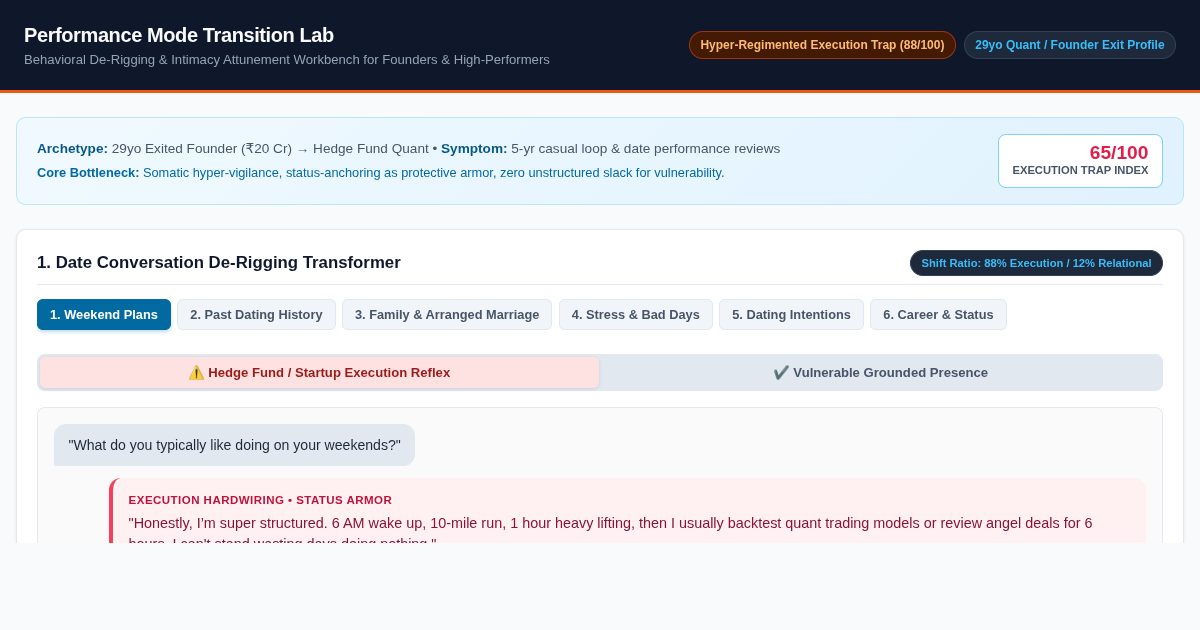Open the Career & Status tab
The height and width of the screenshot is (630, 1200).
[938, 315]
